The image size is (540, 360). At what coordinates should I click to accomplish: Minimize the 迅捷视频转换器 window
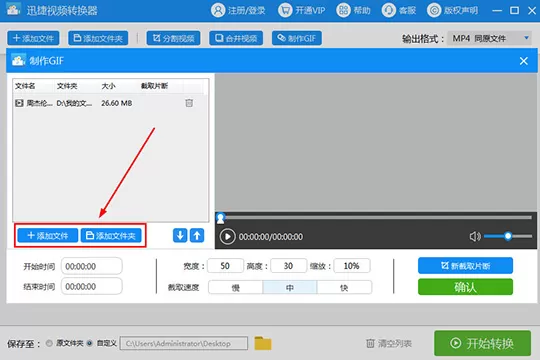pos(497,11)
